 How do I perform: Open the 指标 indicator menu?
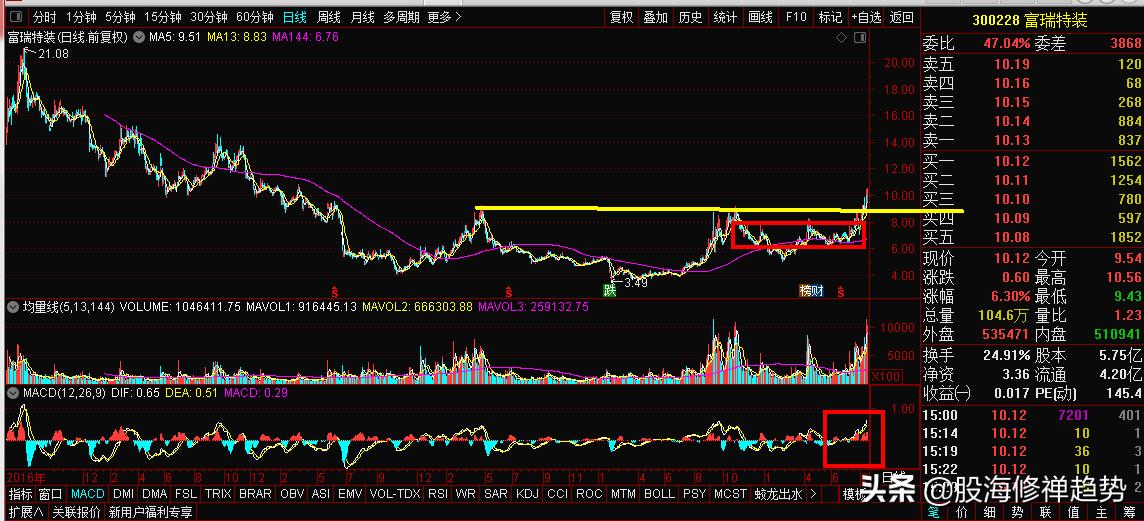pos(20,494)
